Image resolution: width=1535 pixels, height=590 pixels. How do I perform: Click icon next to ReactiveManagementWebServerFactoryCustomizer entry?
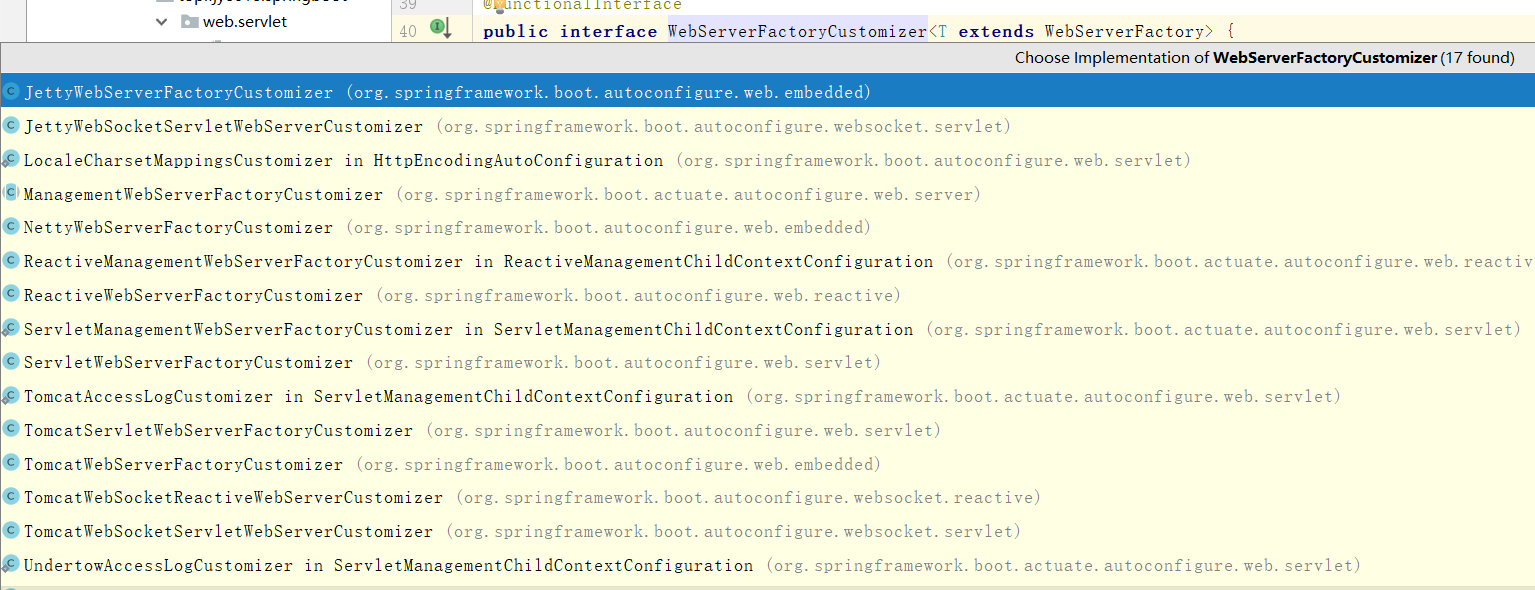pyautogui.click(x=11, y=262)
